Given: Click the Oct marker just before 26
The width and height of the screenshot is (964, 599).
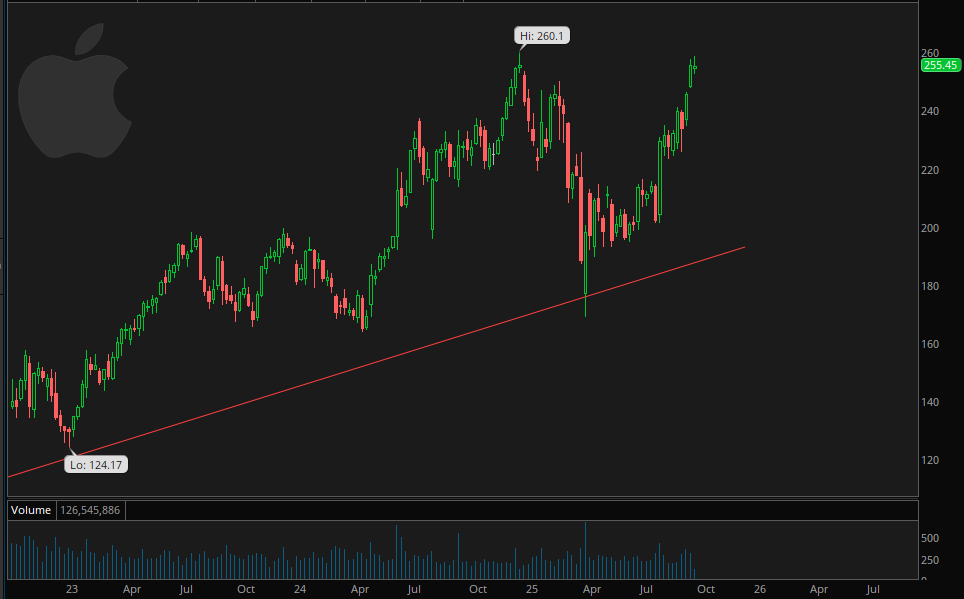Looking at the screenshot, I should pos(706,589).
